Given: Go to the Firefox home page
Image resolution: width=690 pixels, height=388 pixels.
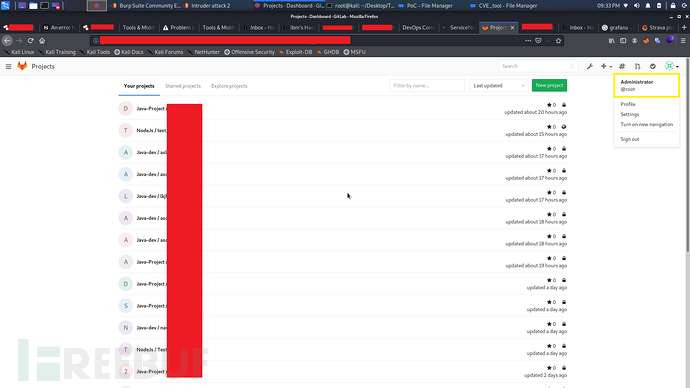Looking at the screenshot, I should (x=42, y=40).
